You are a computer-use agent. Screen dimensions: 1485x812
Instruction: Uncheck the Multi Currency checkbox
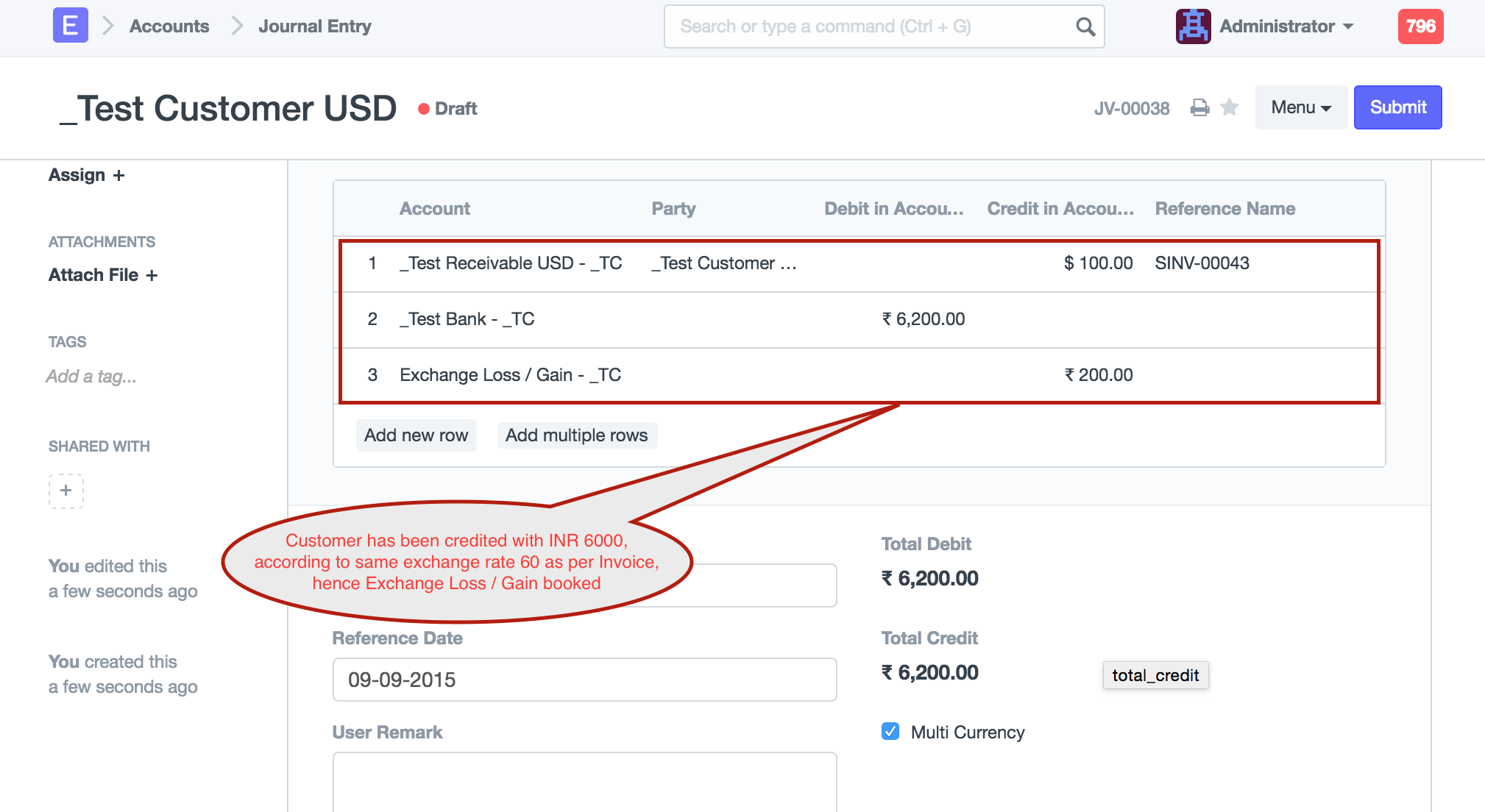(x=890, y=731)
